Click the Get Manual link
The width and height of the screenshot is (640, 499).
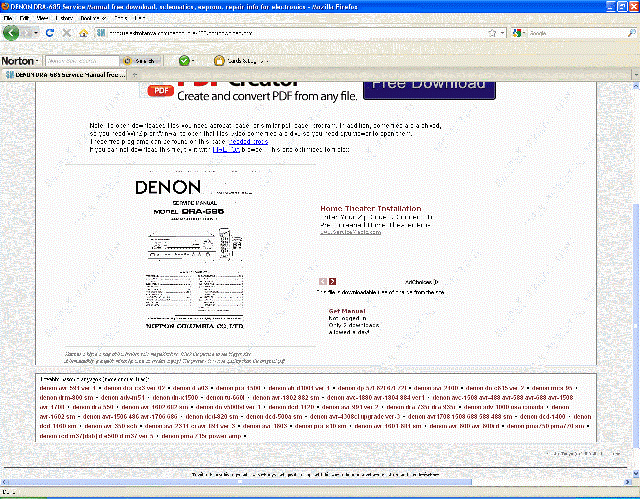point(347,311)
